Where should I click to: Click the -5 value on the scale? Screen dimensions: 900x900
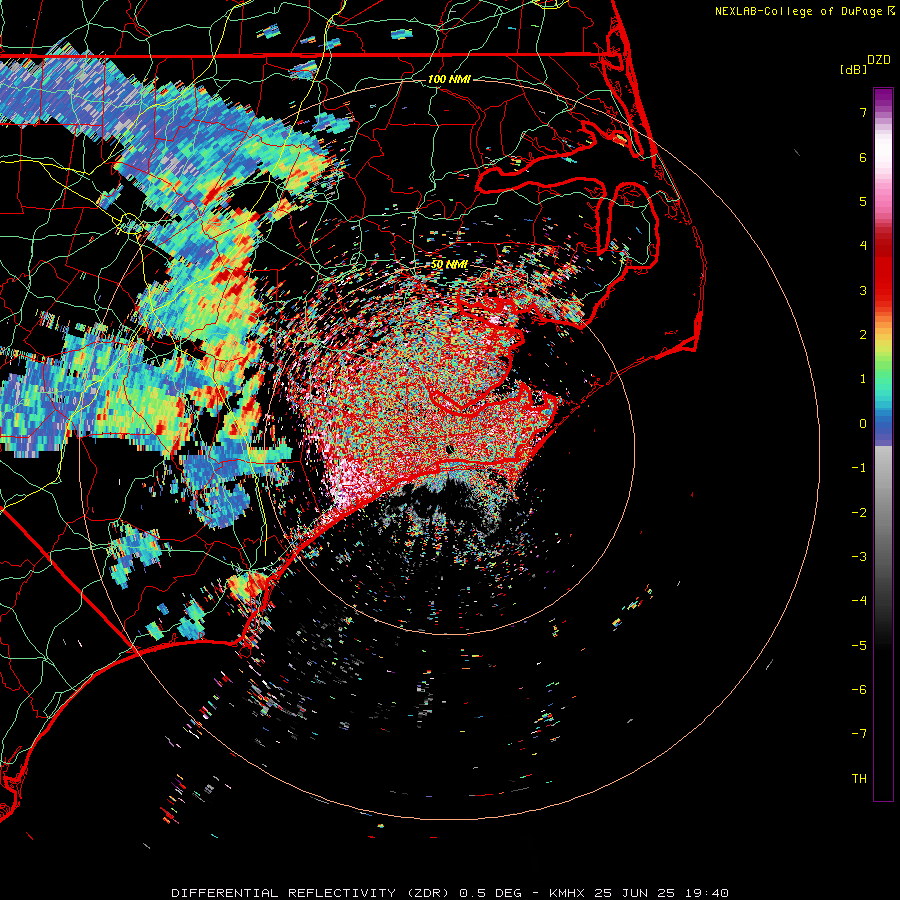pos(859,646)
